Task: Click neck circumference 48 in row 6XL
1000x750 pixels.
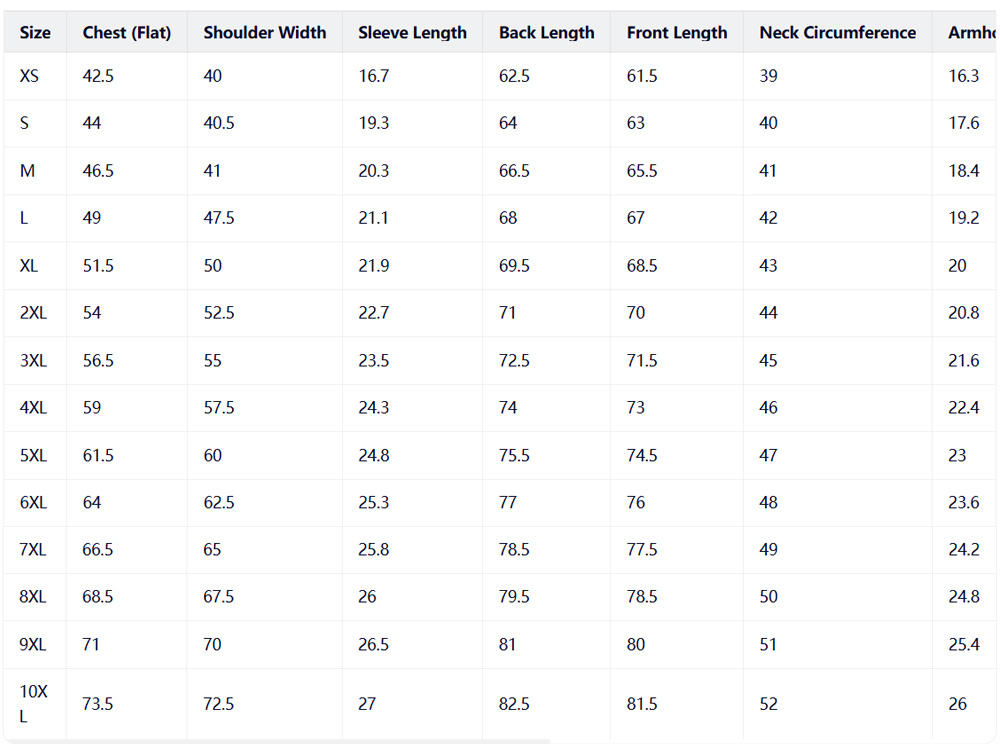Action: tap(768, 502)
